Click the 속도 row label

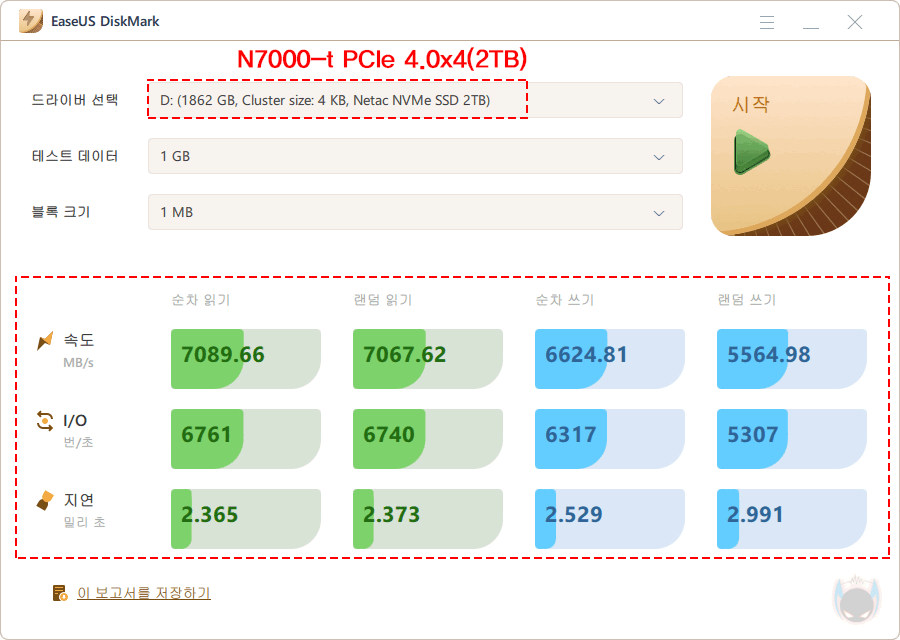pyautogui.click(x=79, y=340)
